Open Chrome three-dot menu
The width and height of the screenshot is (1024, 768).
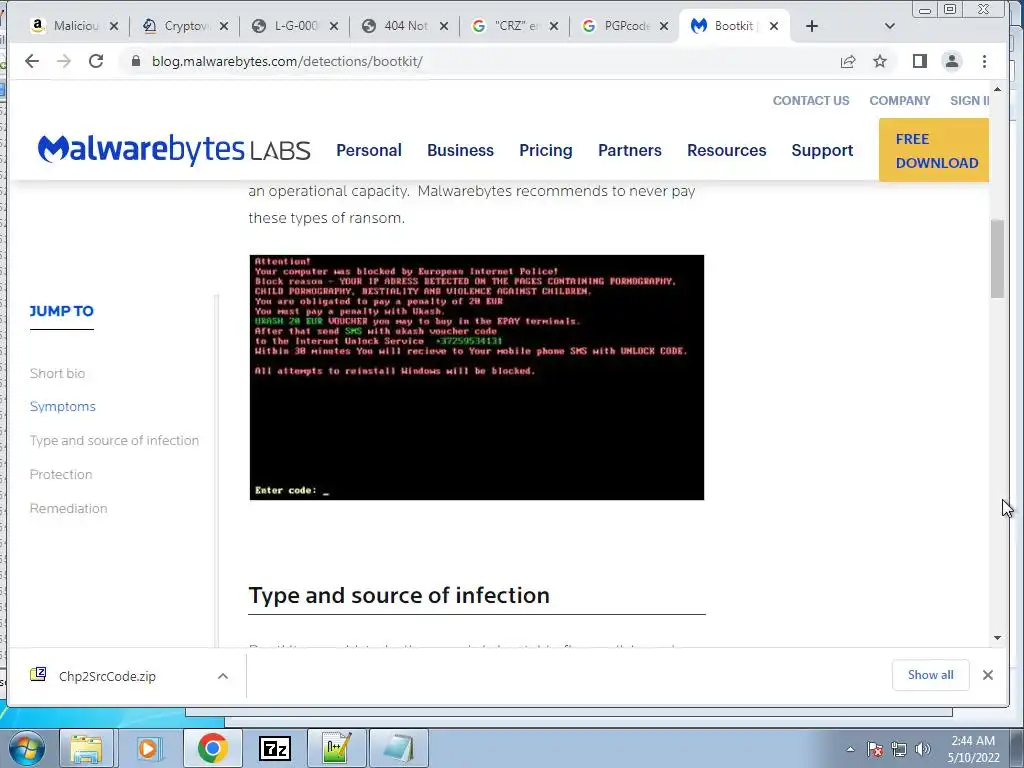(x=984, y=61)
